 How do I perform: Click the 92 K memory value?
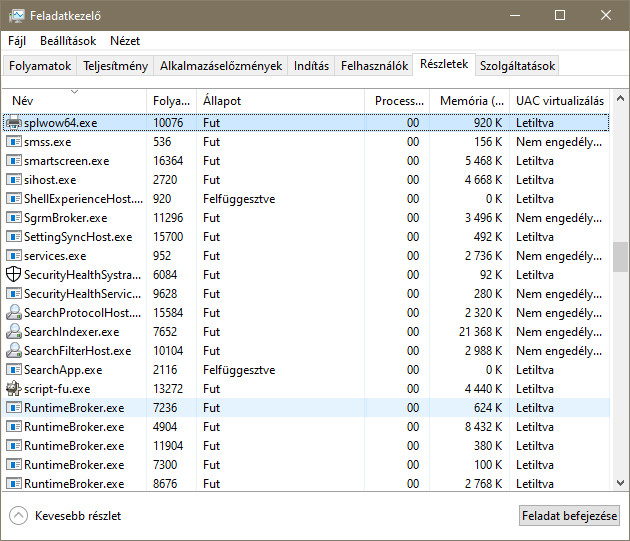pyautogui.click(x=491, y=275)
